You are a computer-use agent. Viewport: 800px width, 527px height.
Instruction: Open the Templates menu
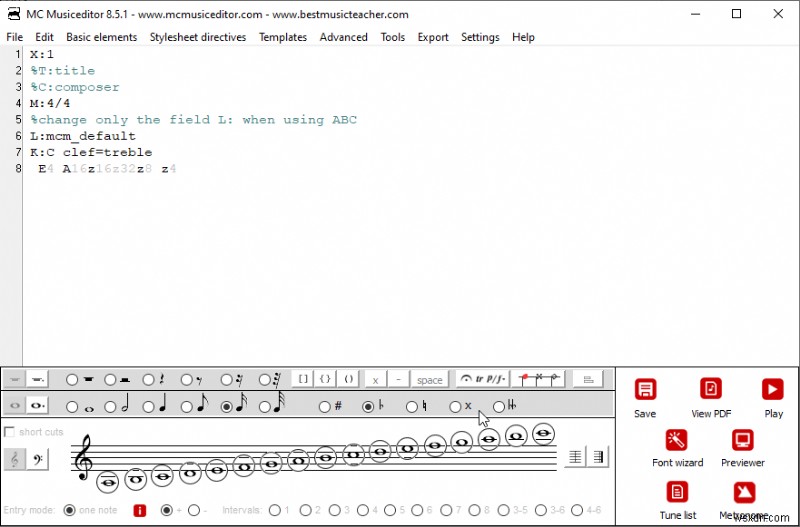(283, 37)
